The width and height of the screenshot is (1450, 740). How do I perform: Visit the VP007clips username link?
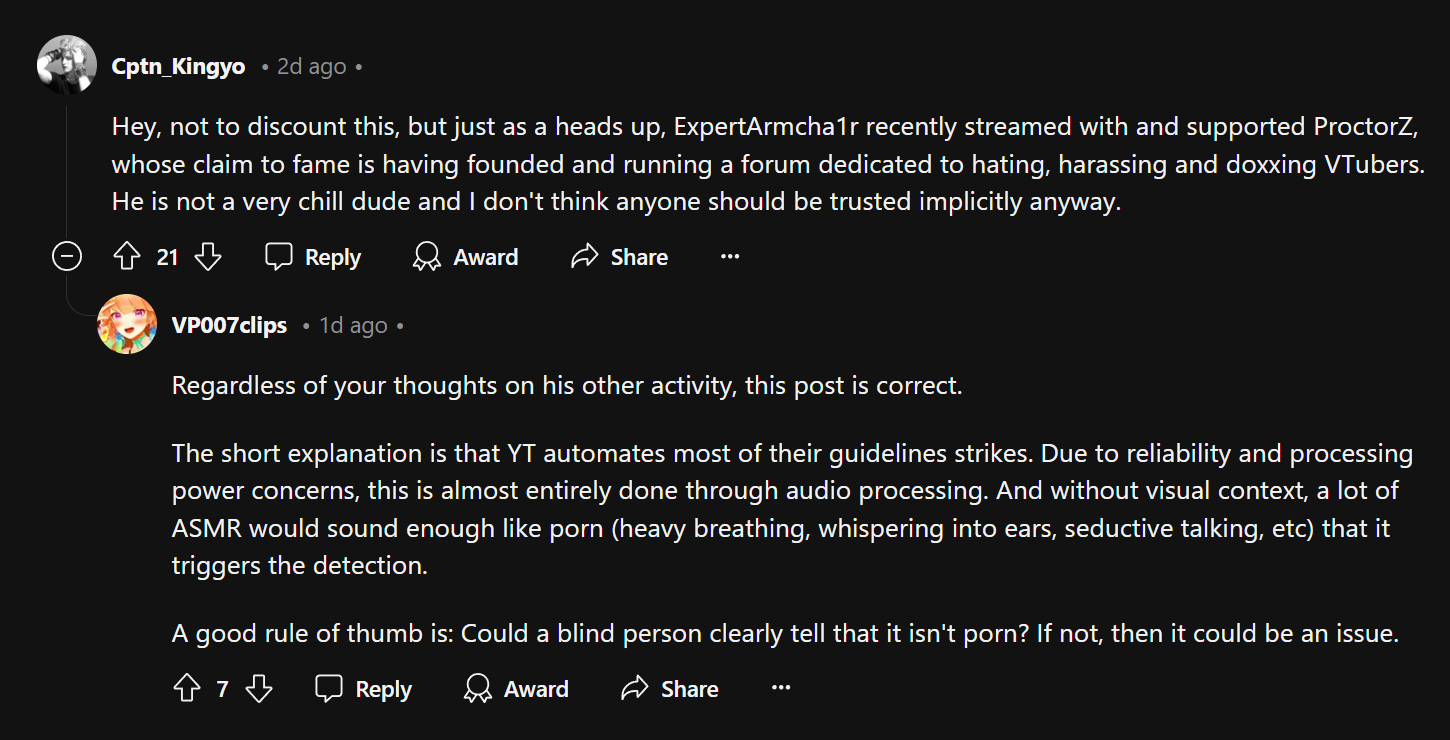tap(229, 326)
